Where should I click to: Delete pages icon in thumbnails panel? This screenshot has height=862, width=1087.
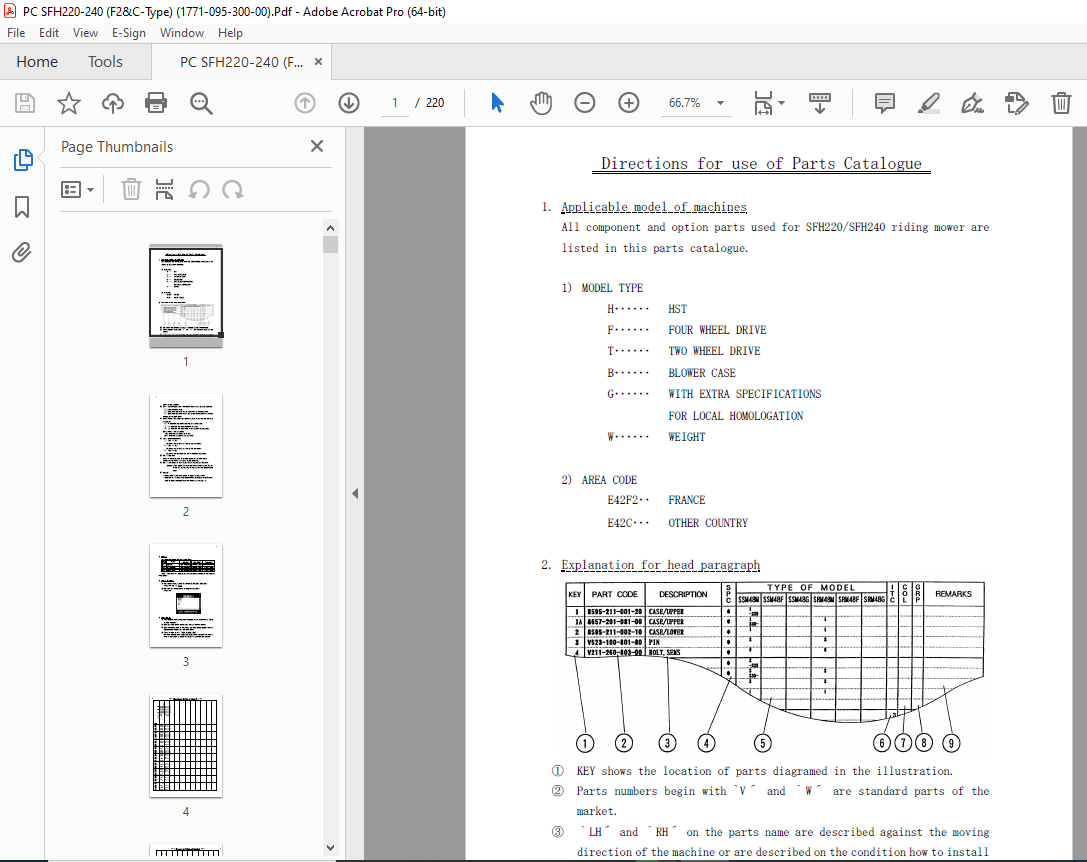(x=131, y=189)
